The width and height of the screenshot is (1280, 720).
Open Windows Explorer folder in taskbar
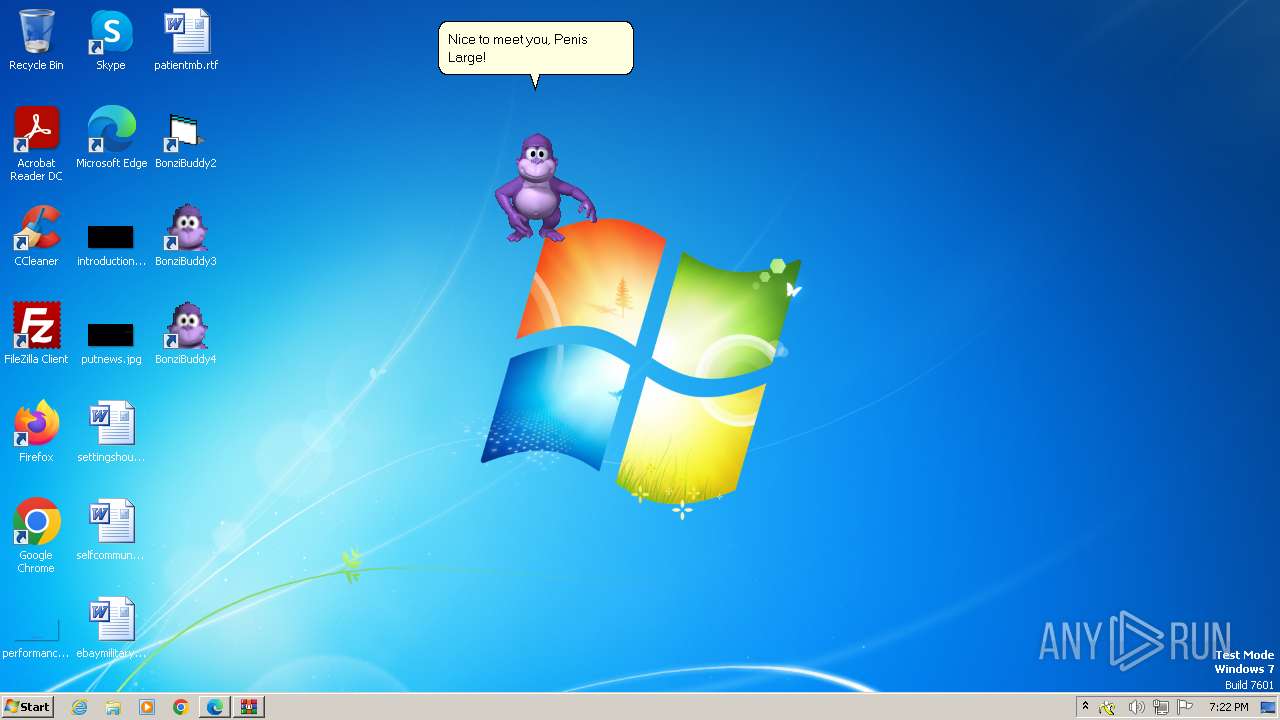[113, 707]
